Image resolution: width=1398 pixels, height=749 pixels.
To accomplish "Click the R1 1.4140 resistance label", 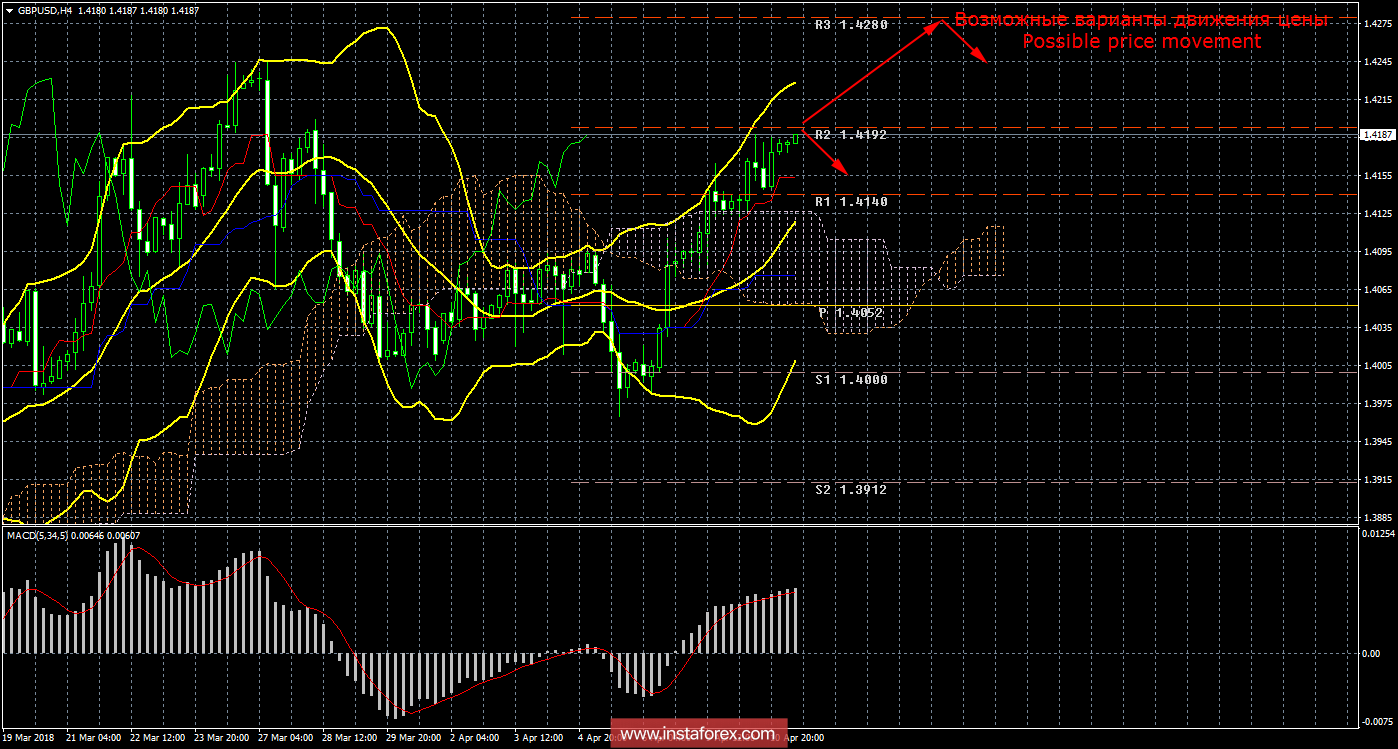I will 850,201.
